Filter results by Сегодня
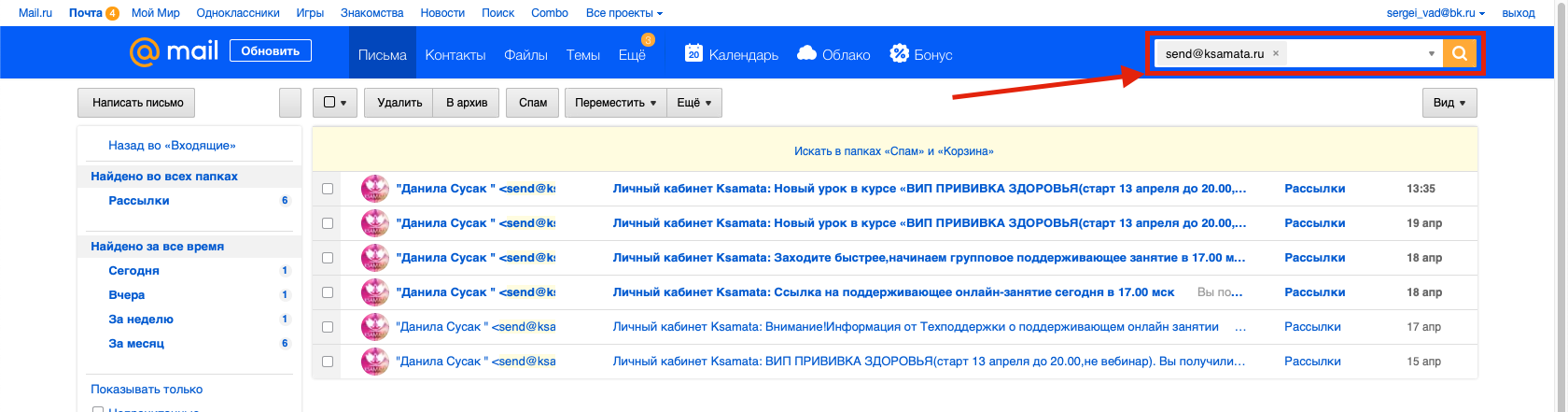Viewport: 1568px width, 412px height. pos(133,271)
